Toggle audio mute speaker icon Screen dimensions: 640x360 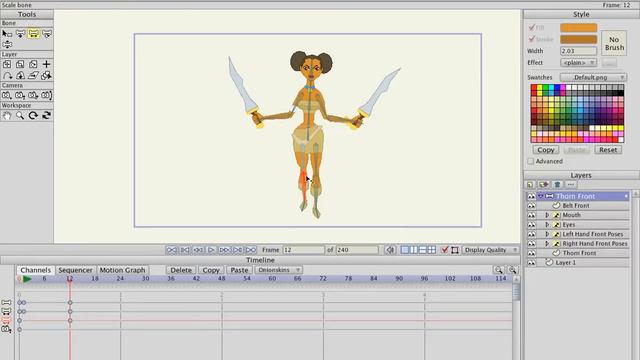[x=390, y=250]
